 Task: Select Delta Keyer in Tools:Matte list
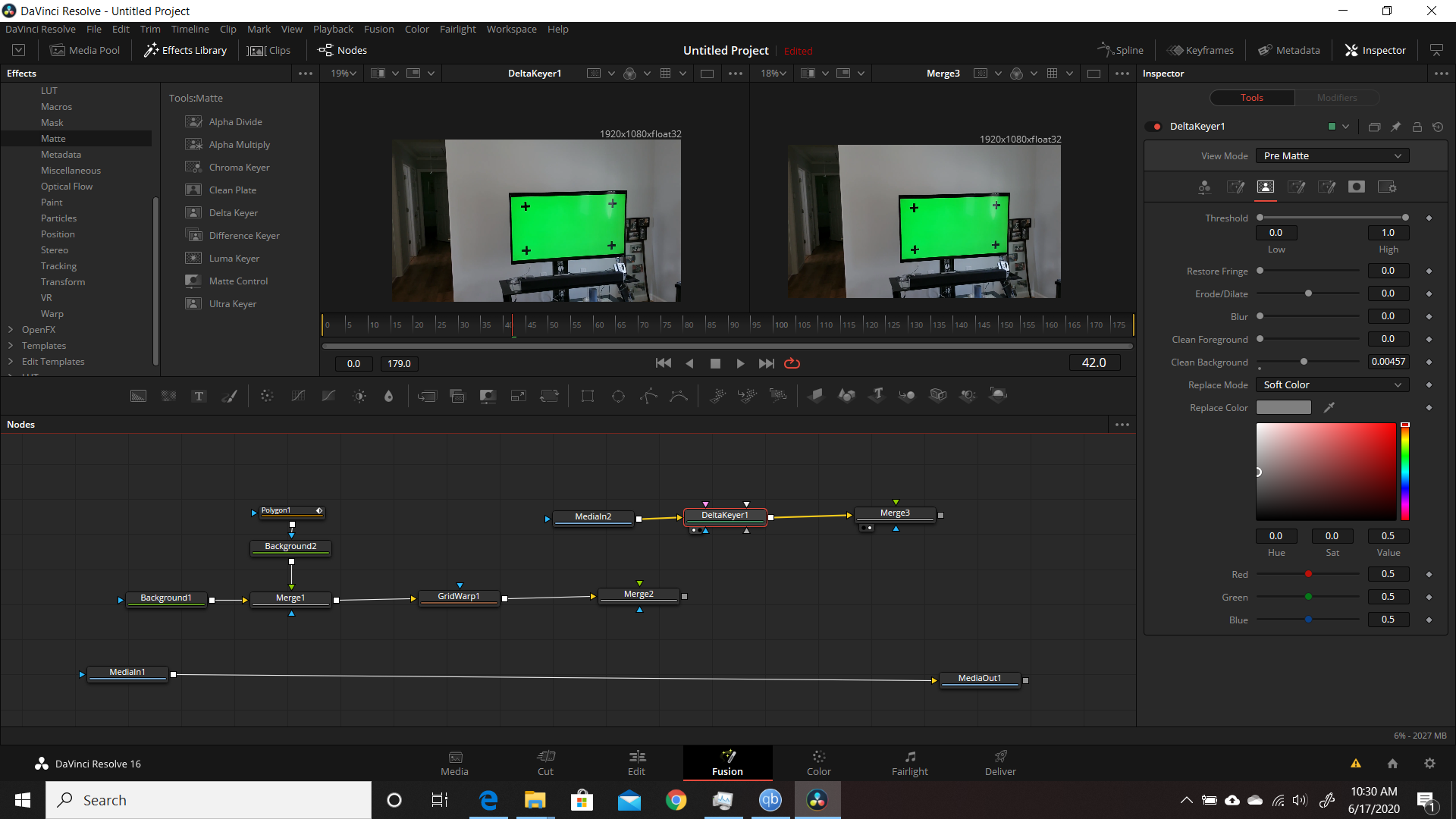234,213
